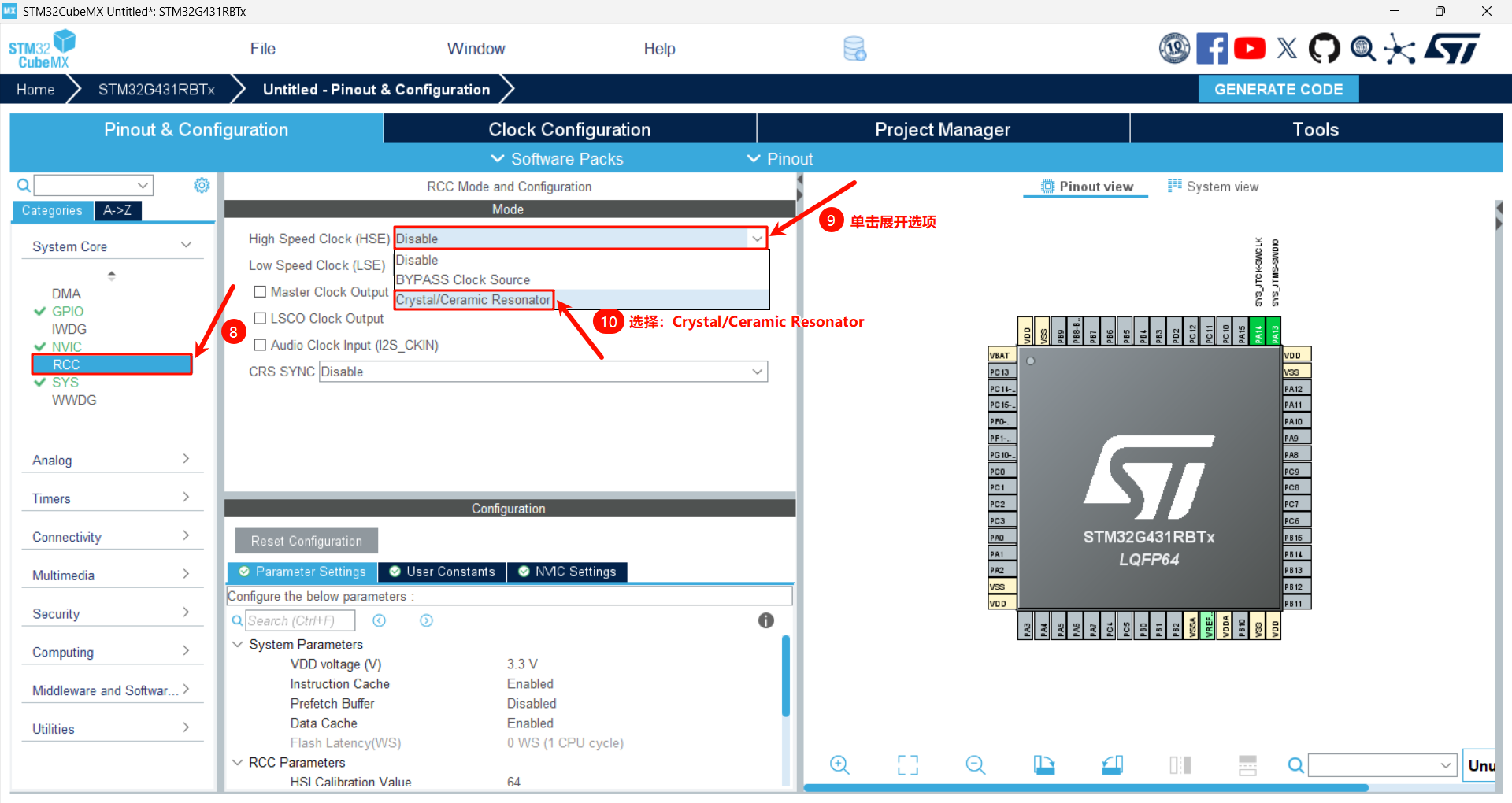Enable the LSCO Clock Output checkbox
Screen dimensions: 1512x803
point(260,319)
